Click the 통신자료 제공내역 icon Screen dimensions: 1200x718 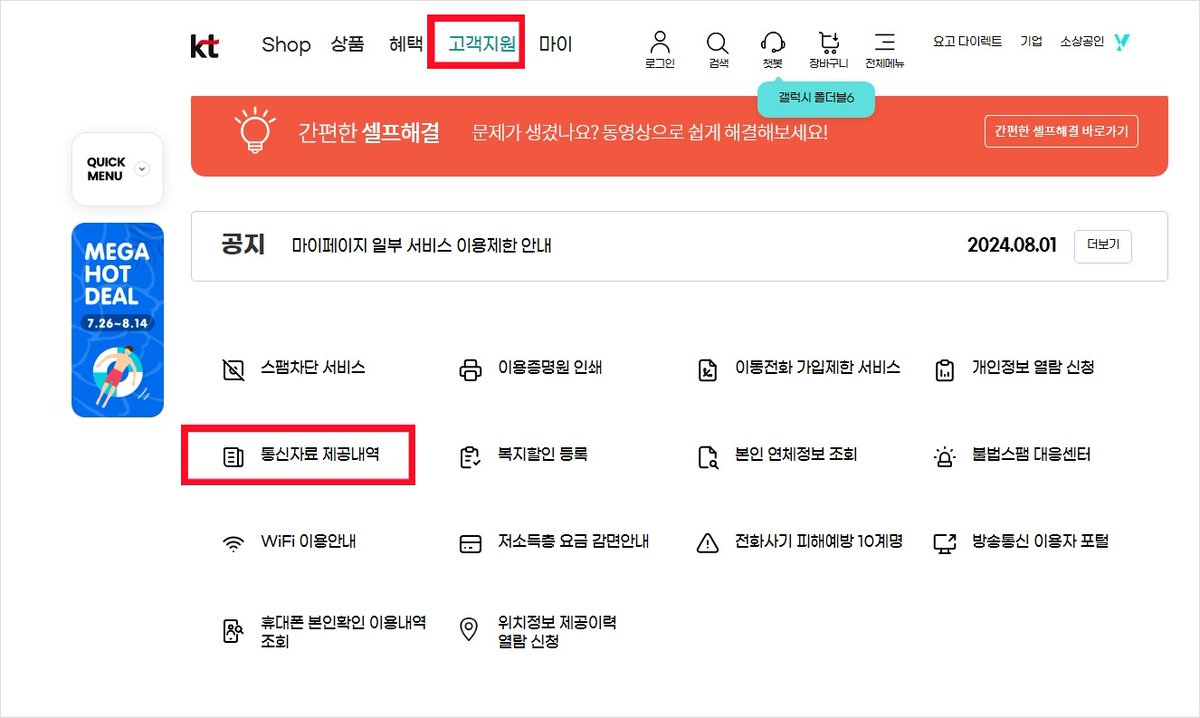pos(233,457)
